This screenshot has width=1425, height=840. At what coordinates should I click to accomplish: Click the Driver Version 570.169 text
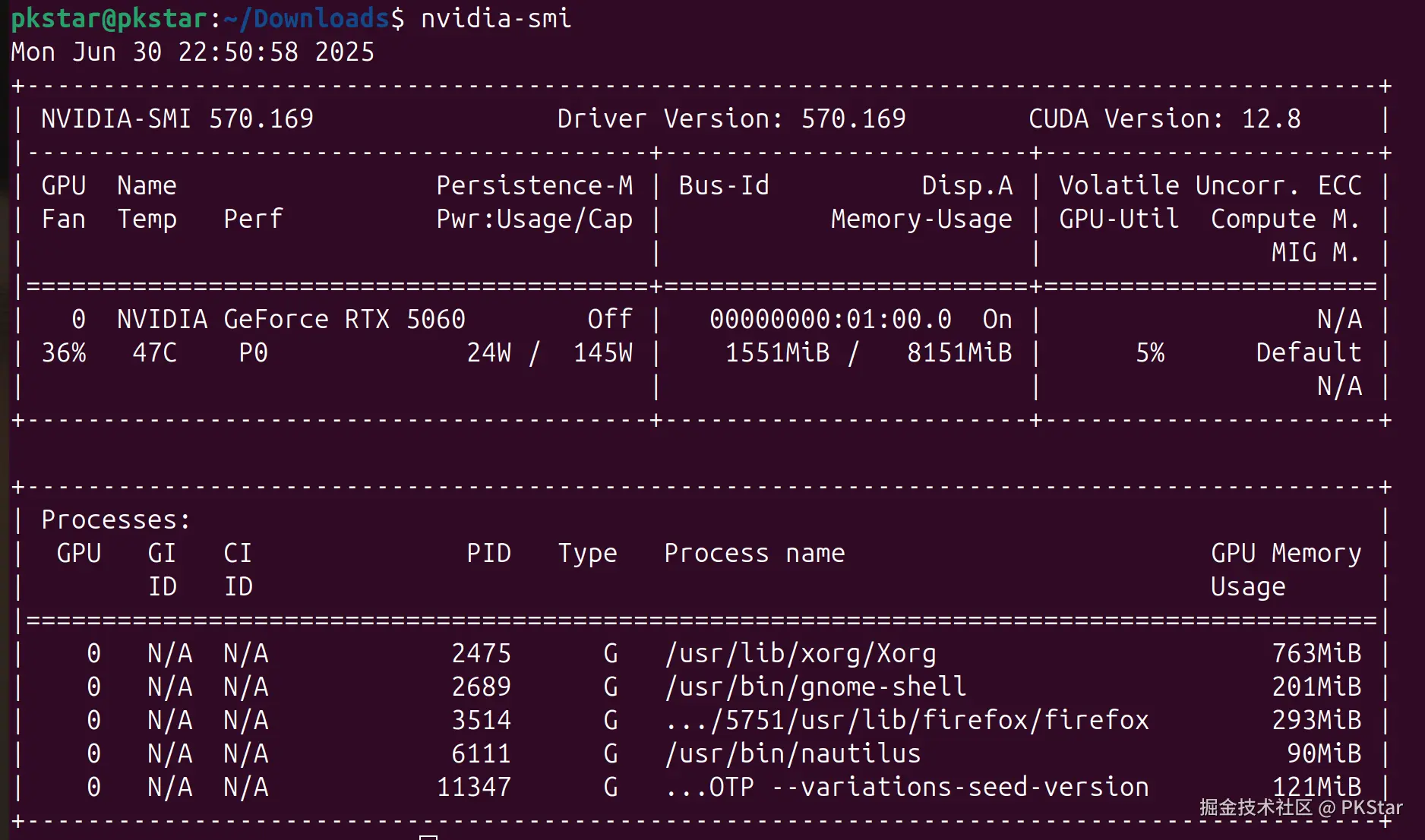(x=731, y=118)
